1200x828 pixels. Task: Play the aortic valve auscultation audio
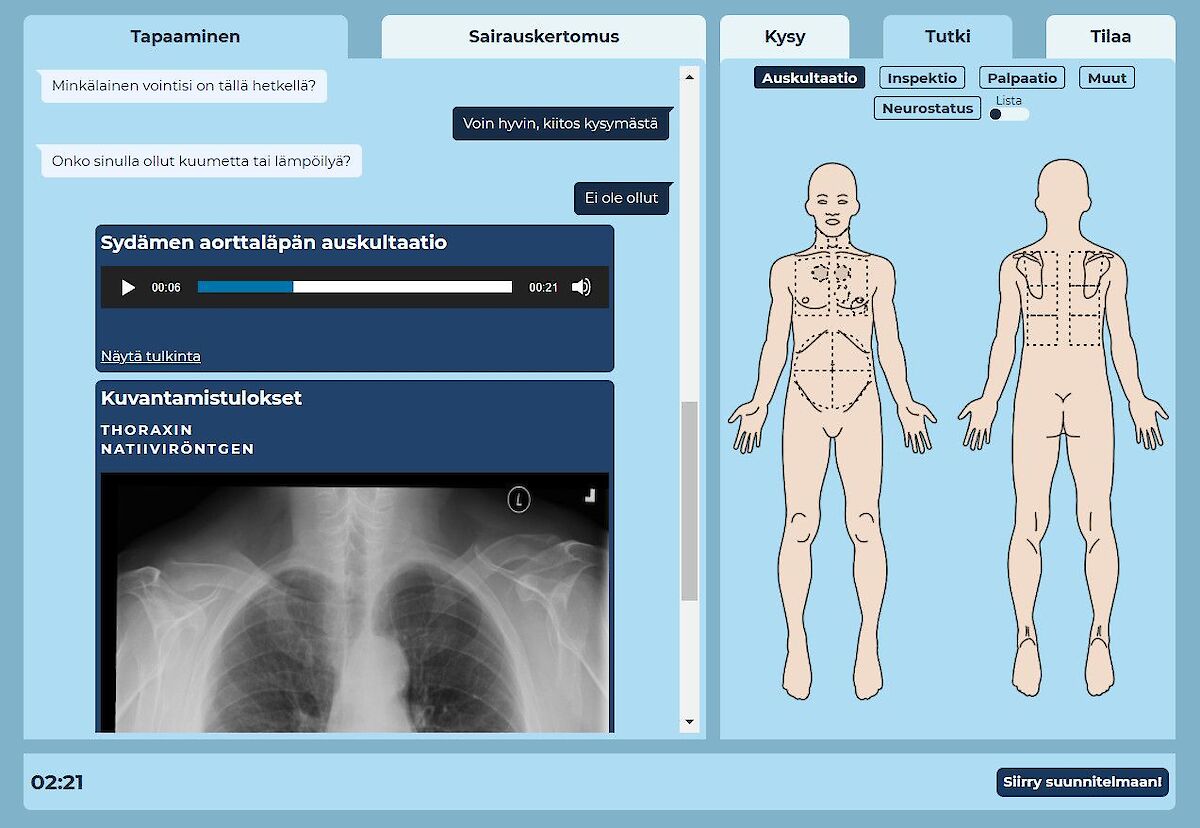coord(128,287)
